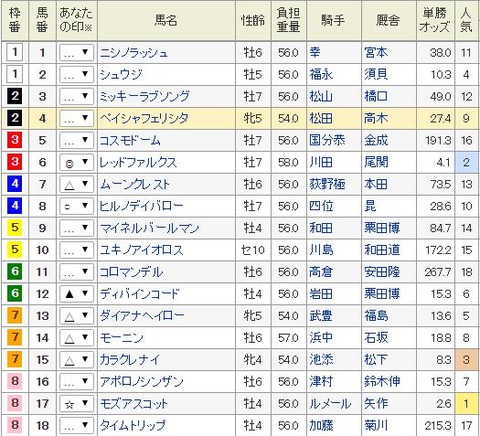Open horse page for ベイシャフェリシタ
Image resolution: width=480 pixels, height=436 pixels.
144,118
